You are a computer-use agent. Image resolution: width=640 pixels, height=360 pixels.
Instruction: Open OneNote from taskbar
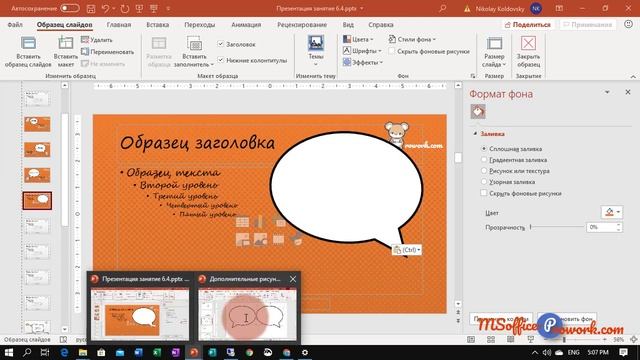[x=176, y=352]
